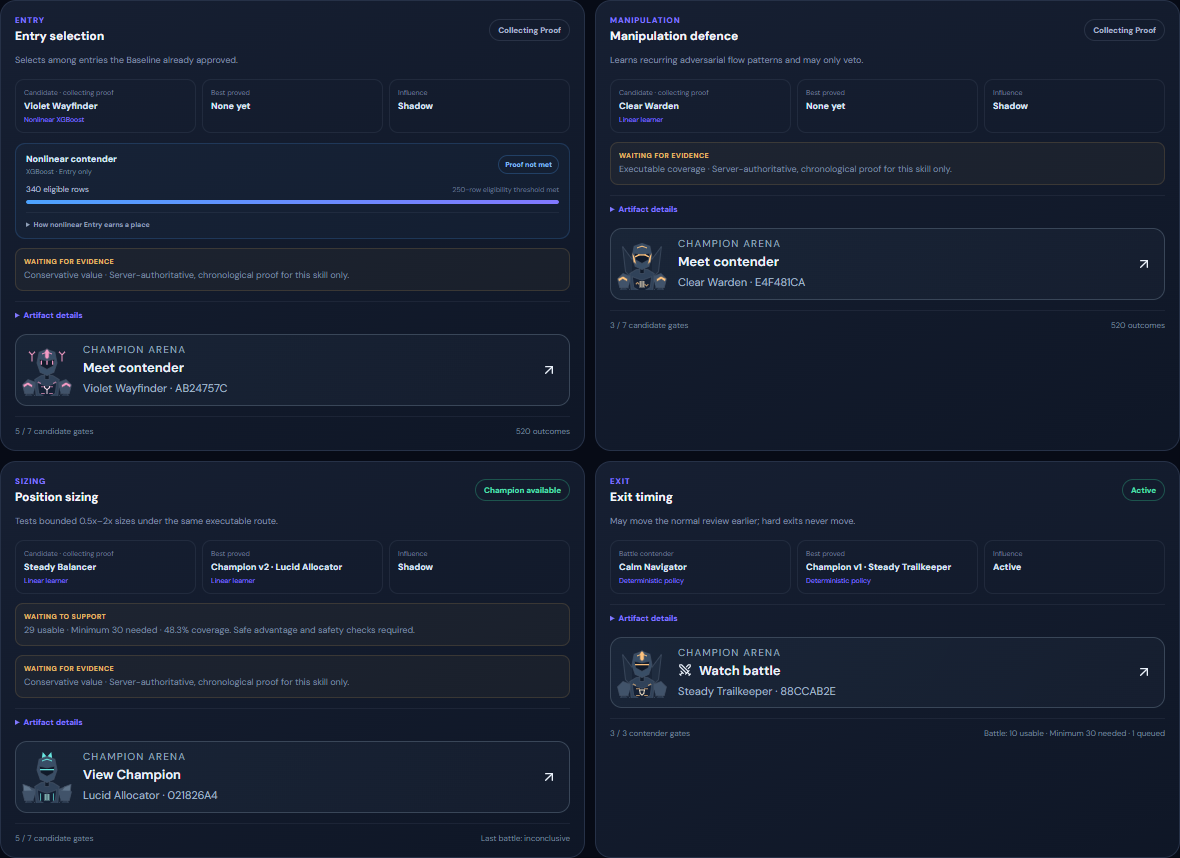Image resolution: width=1180 pixels, height=858 pixels.
Task: Click arrow icon on Violet Wayfinder arena card
Action: (x=549, y=370)
